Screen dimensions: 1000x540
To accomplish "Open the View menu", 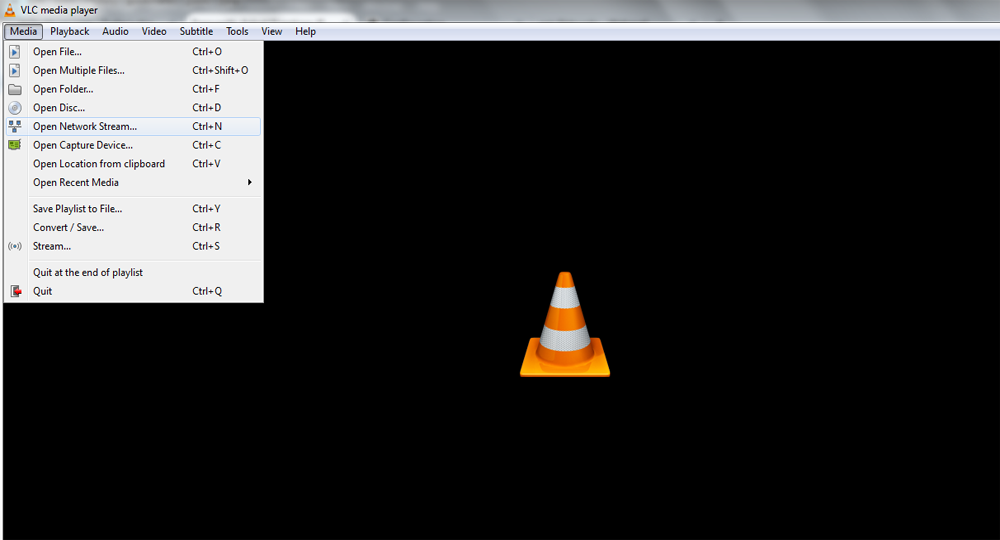I will click(x=272, y=31).
